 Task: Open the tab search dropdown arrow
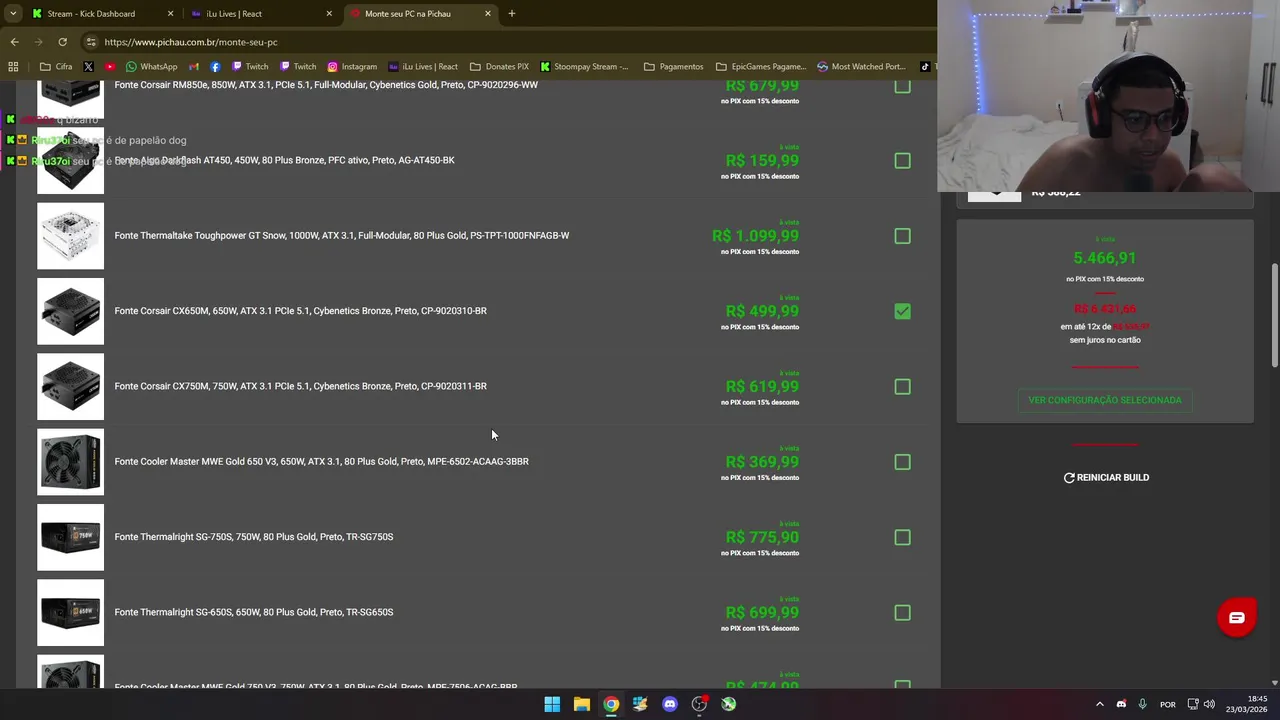(x=13, y=14)
